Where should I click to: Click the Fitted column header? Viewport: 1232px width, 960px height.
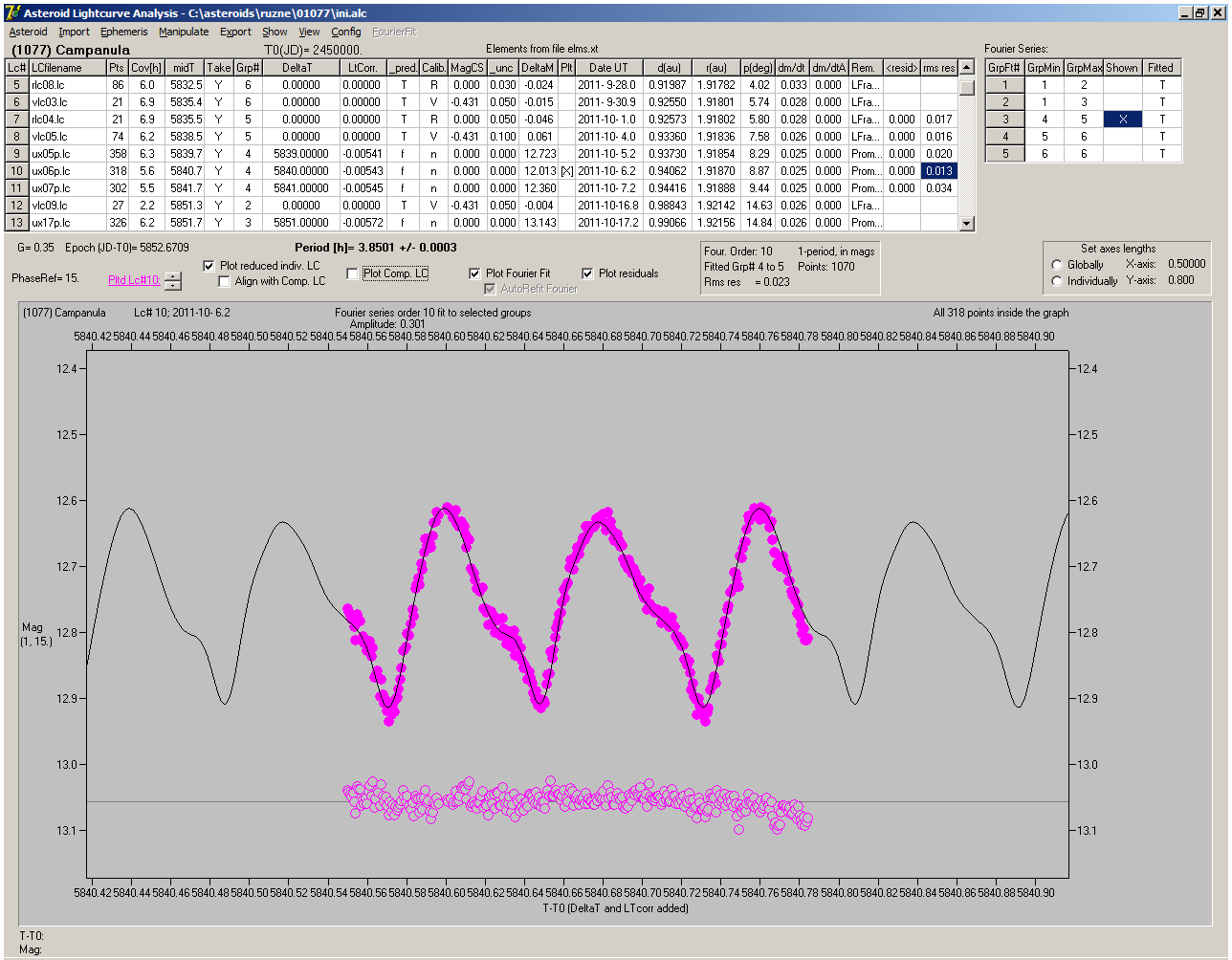pyautogui.click(x=1160, y=68)
